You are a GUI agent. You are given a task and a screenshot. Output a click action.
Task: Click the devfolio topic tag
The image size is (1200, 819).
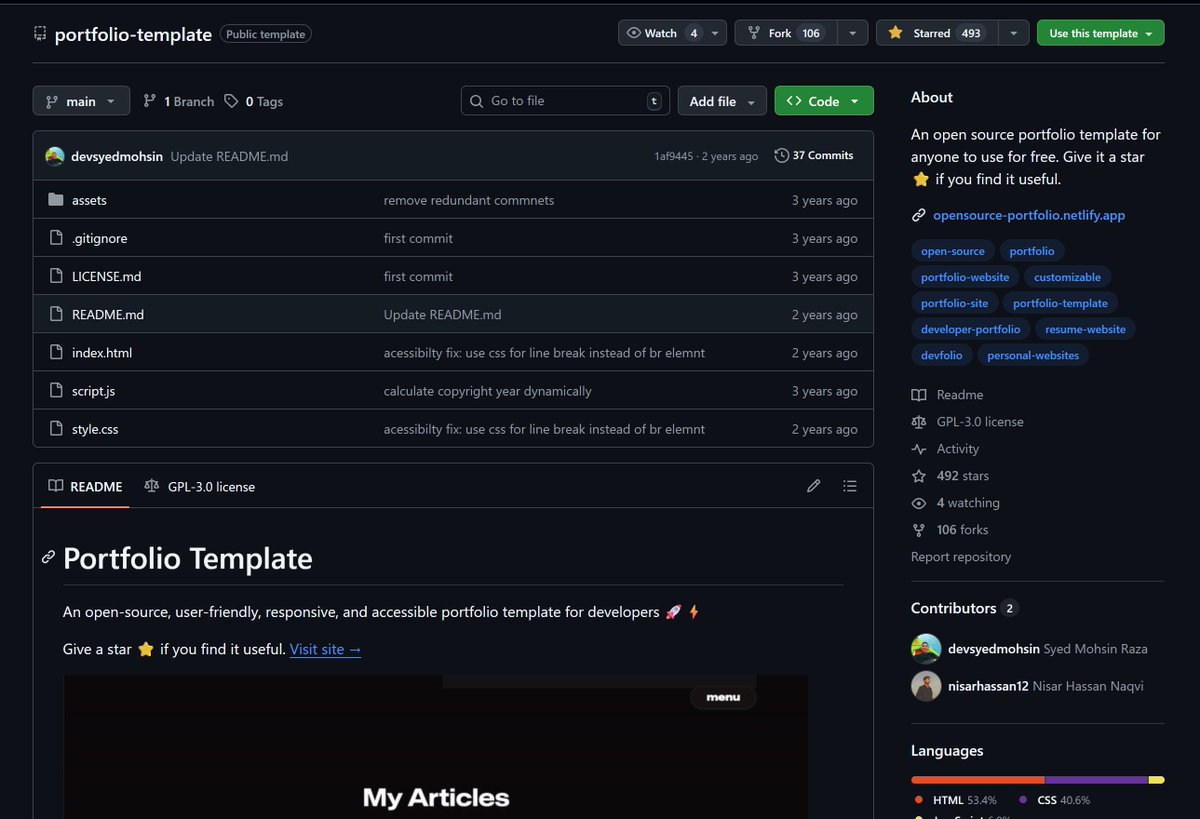click(x=942, y=355)
